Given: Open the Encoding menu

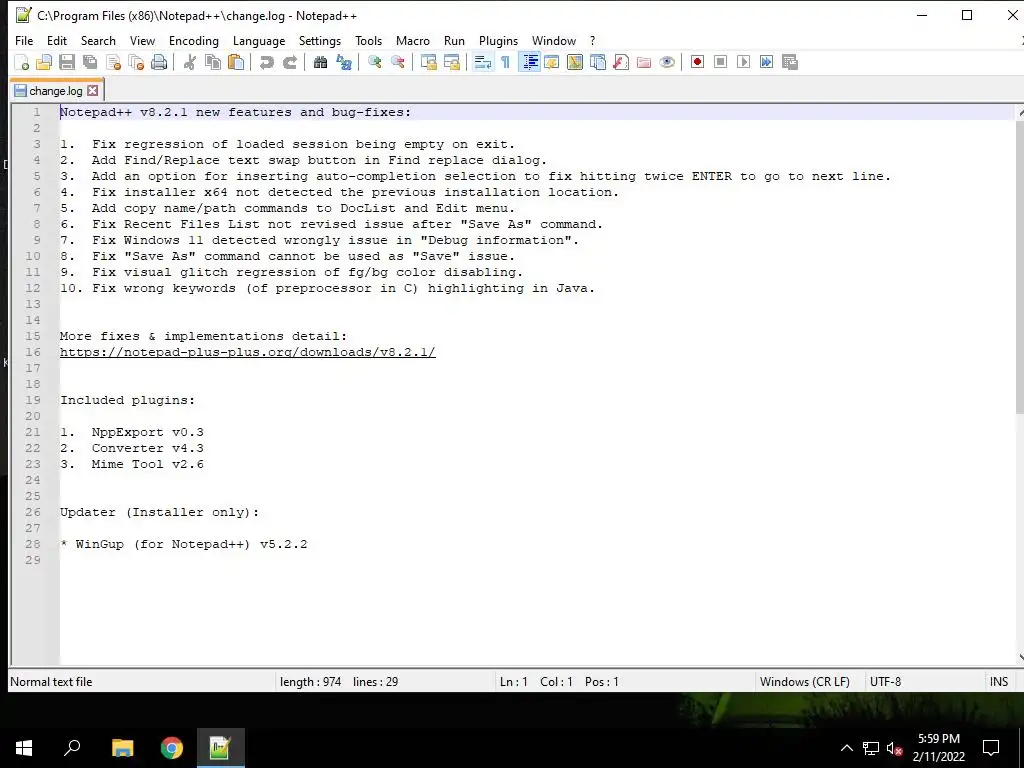Looking at the screenshot, I should 194,40.
